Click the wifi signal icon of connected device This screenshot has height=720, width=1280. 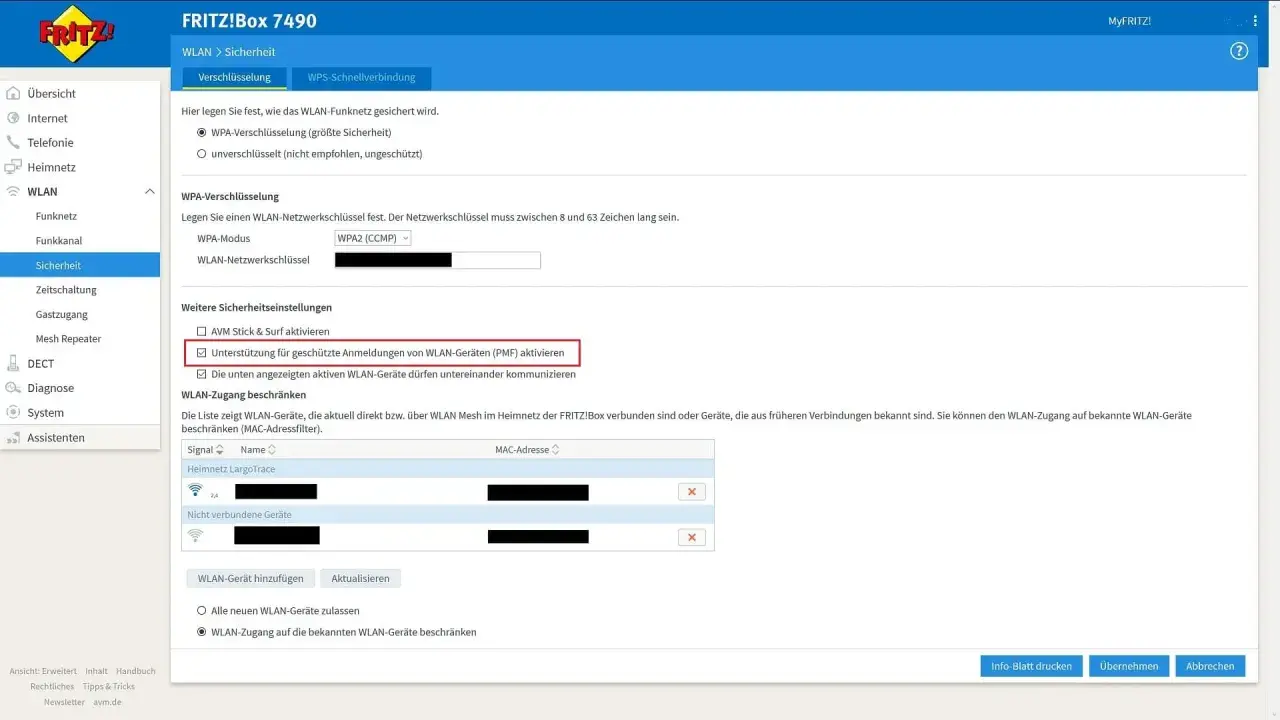tap(196, 490)
